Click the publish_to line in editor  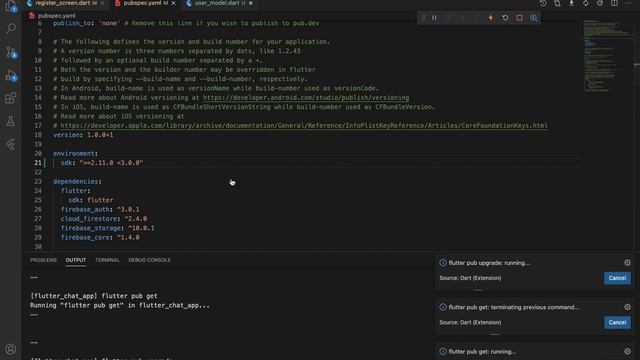(186, 23)
